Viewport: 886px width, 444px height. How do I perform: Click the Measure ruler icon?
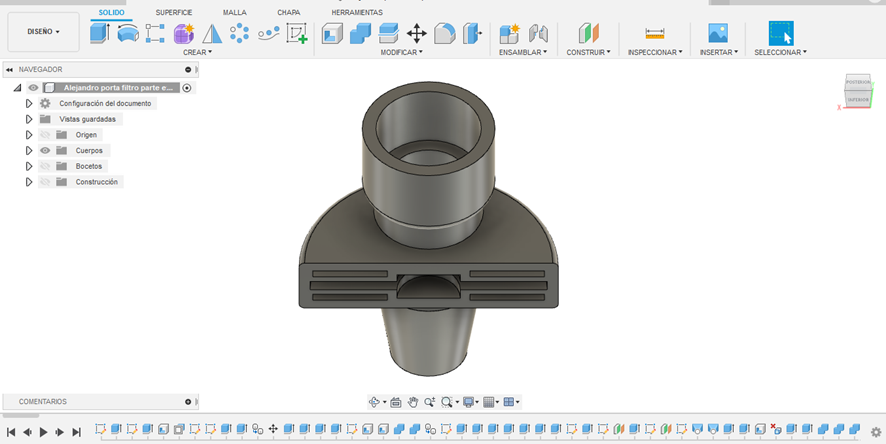tap(655, 33)
